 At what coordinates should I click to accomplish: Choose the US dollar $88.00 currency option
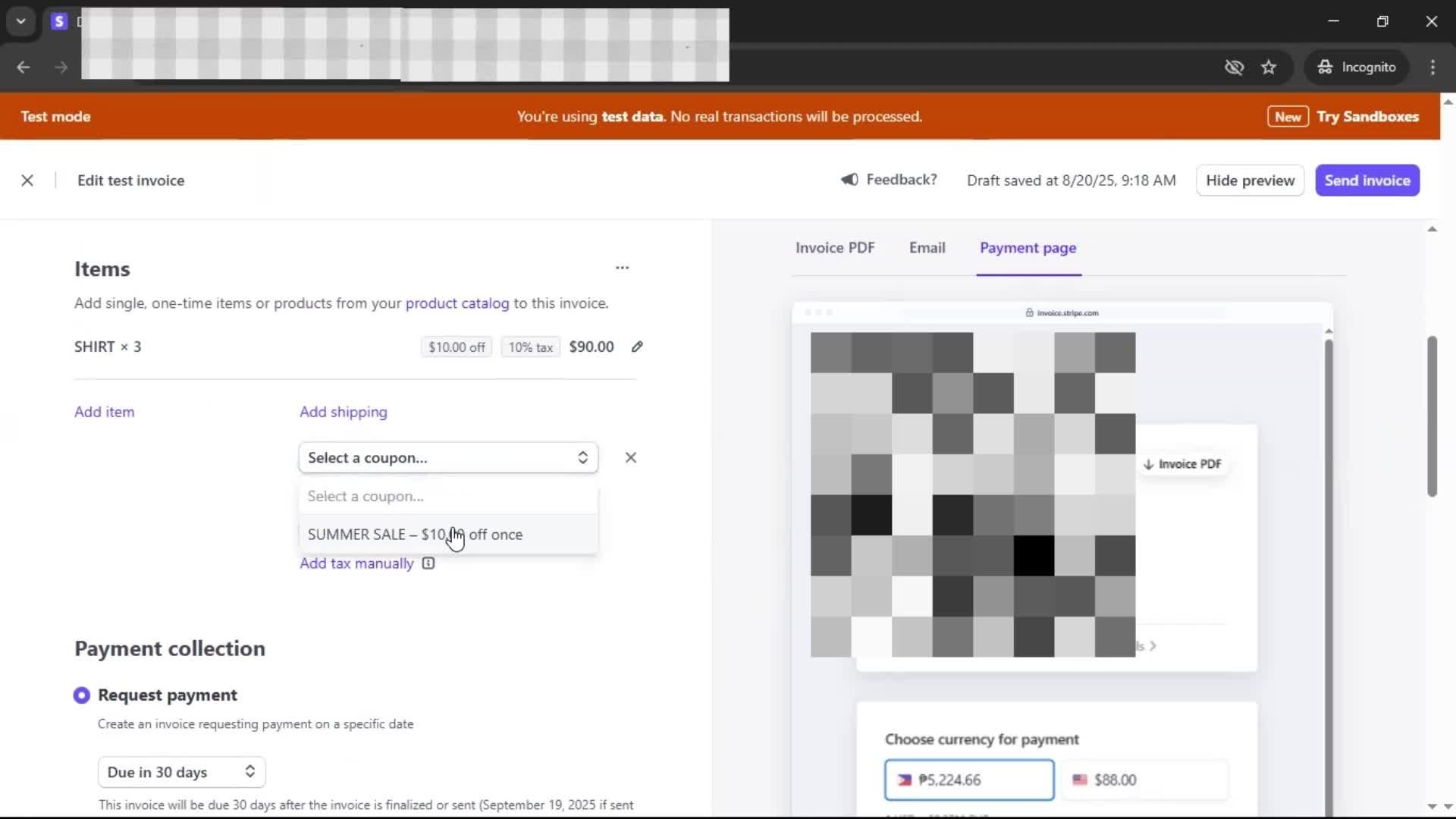(1145, 780)
